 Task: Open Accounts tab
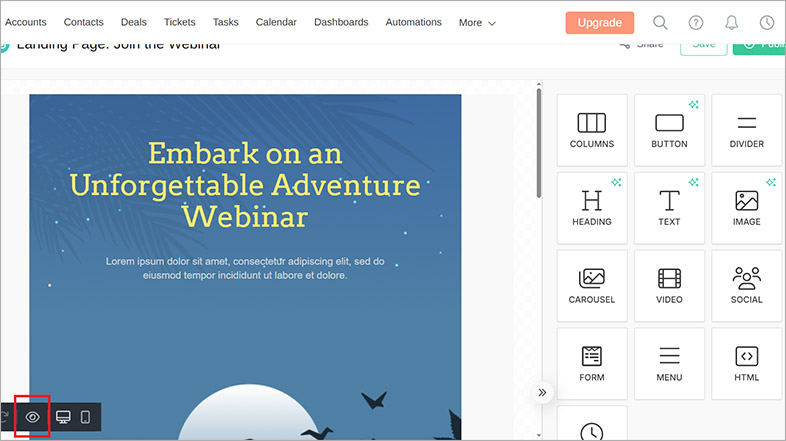[x=26, y=22]
